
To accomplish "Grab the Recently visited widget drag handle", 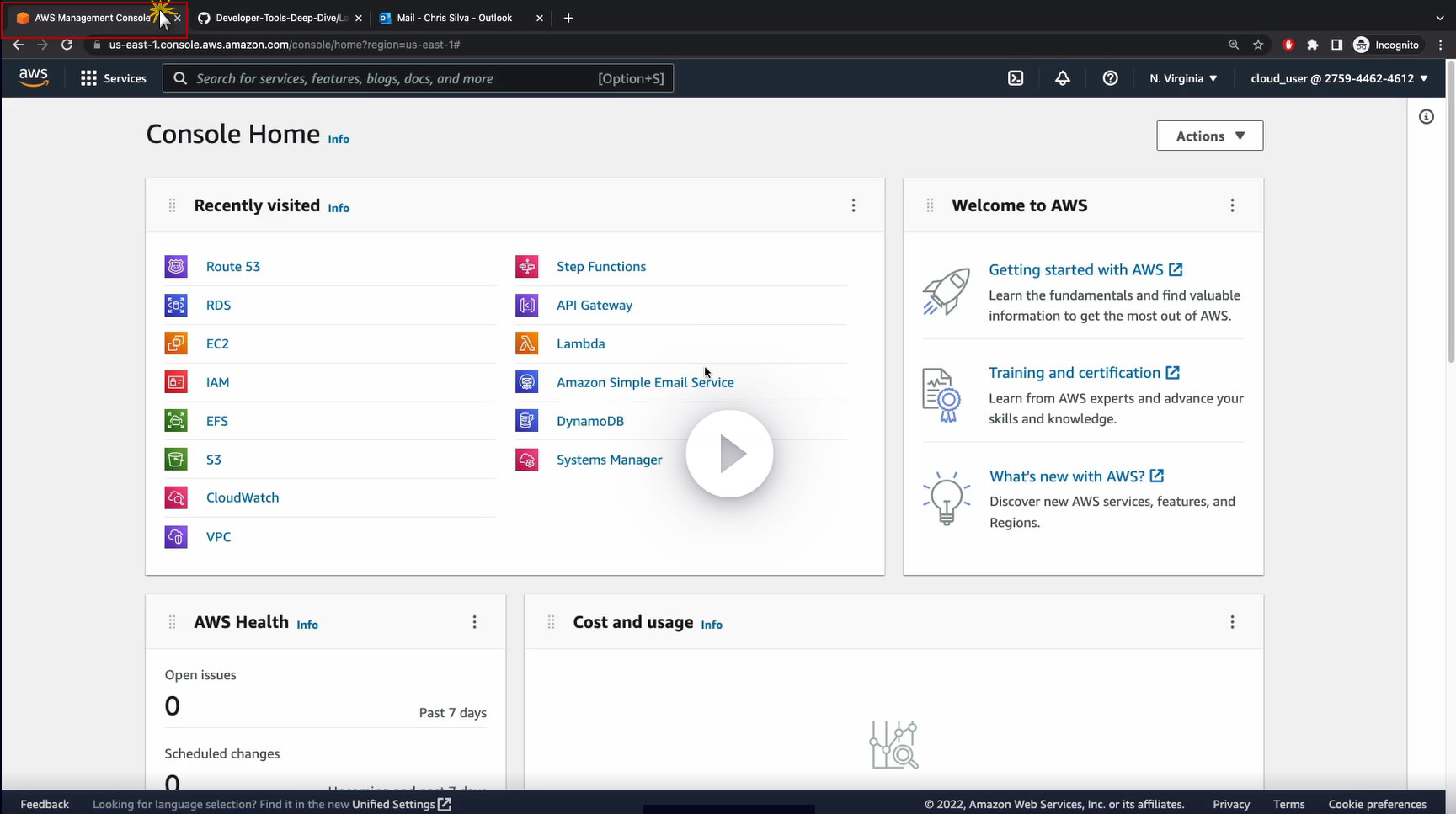I will (x=172, y=205).
